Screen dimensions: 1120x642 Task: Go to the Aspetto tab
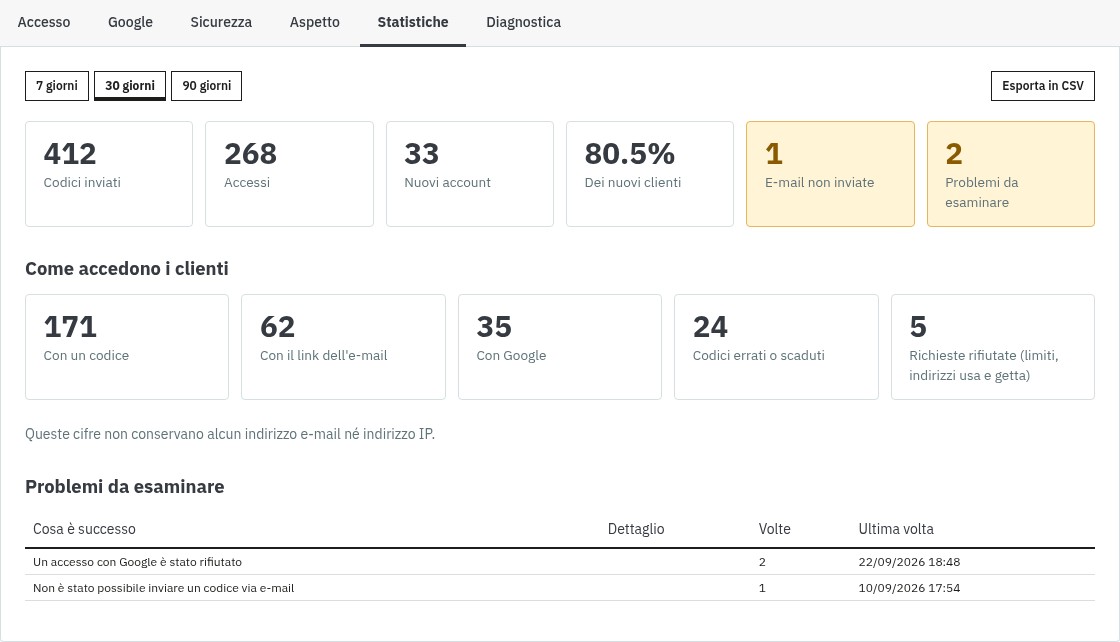coord(314,22)
